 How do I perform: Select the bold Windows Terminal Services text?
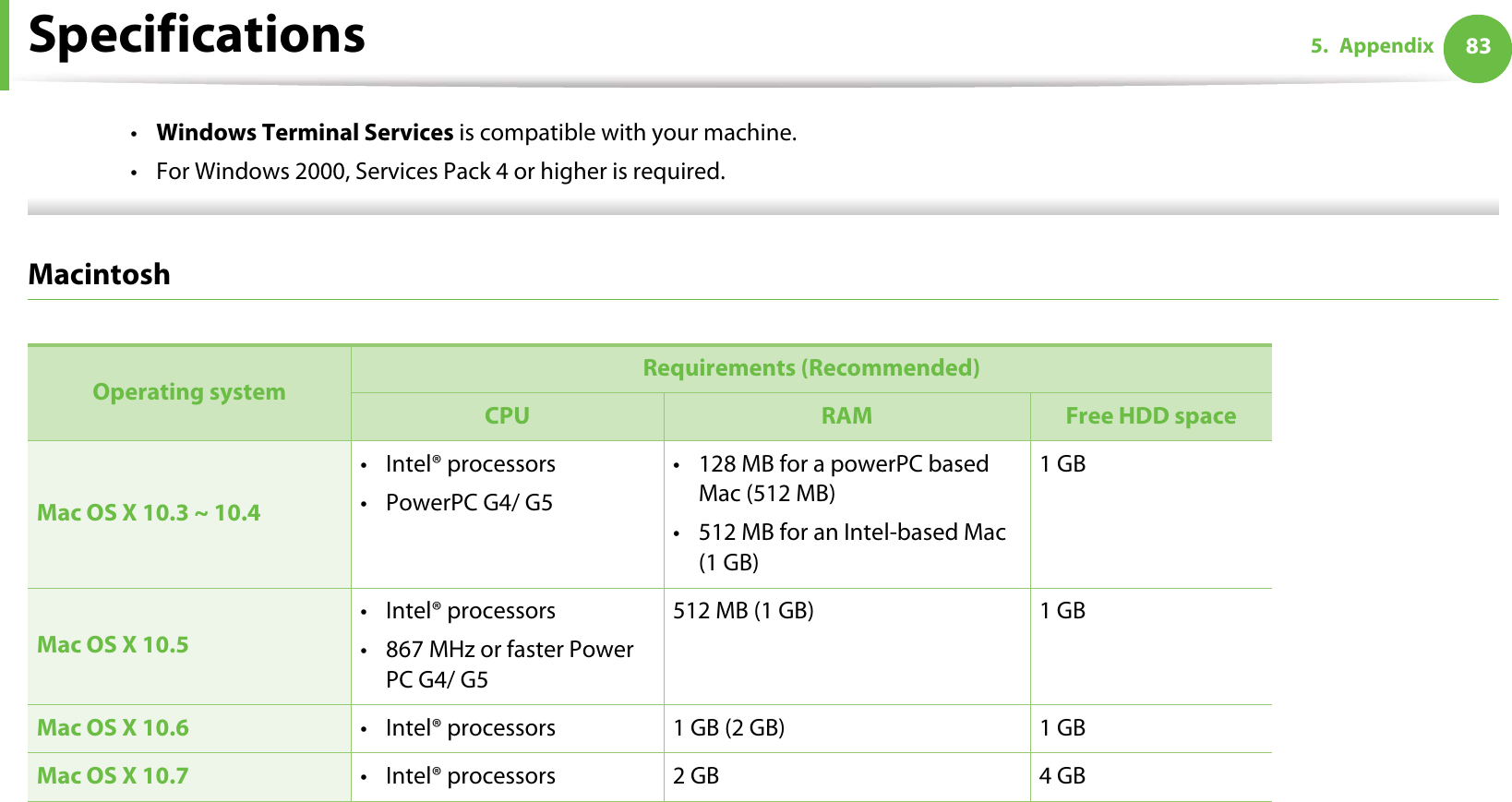pos(305,133)
